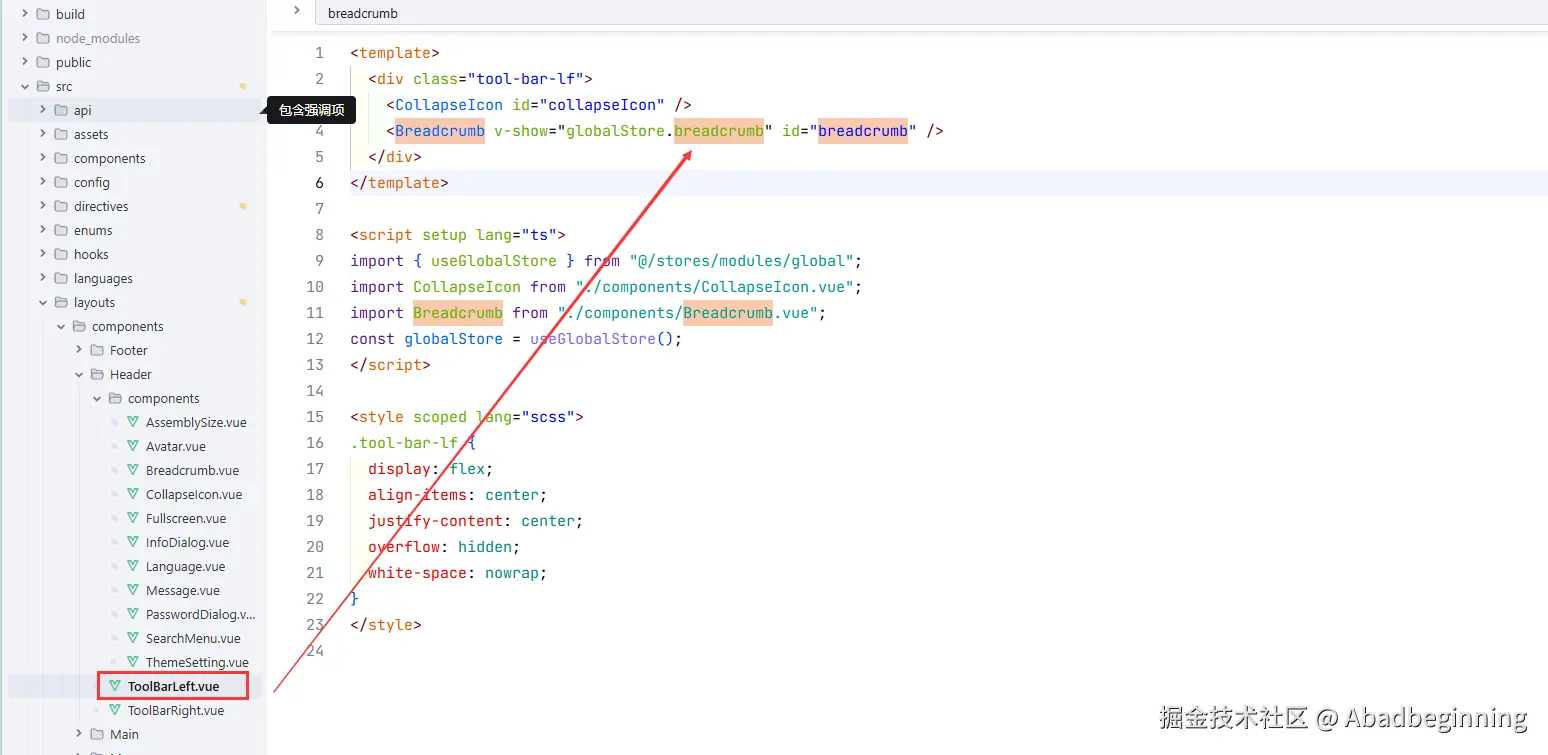Click the languages folder icon
This screenshot has height=755, width=1548.
(61, 278)
